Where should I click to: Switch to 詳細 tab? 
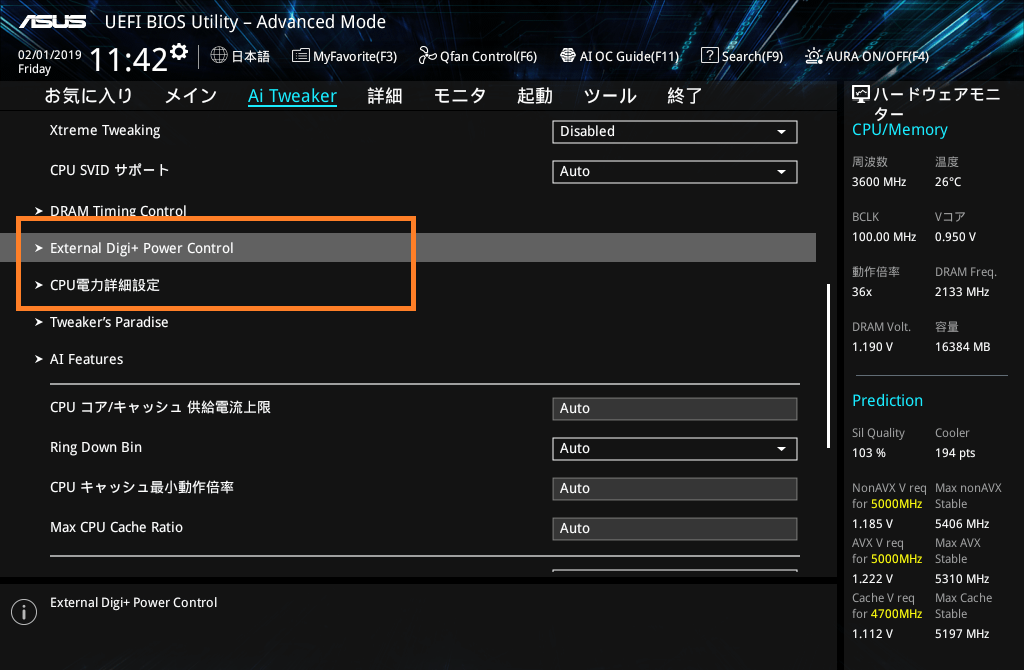(385, 96)
